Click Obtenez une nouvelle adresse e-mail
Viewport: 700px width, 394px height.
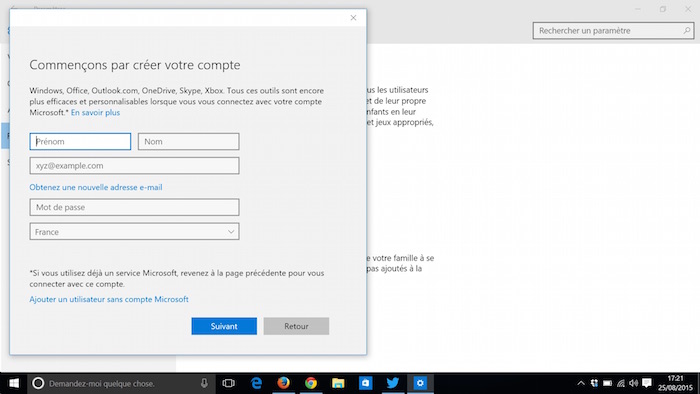(96, 187)
